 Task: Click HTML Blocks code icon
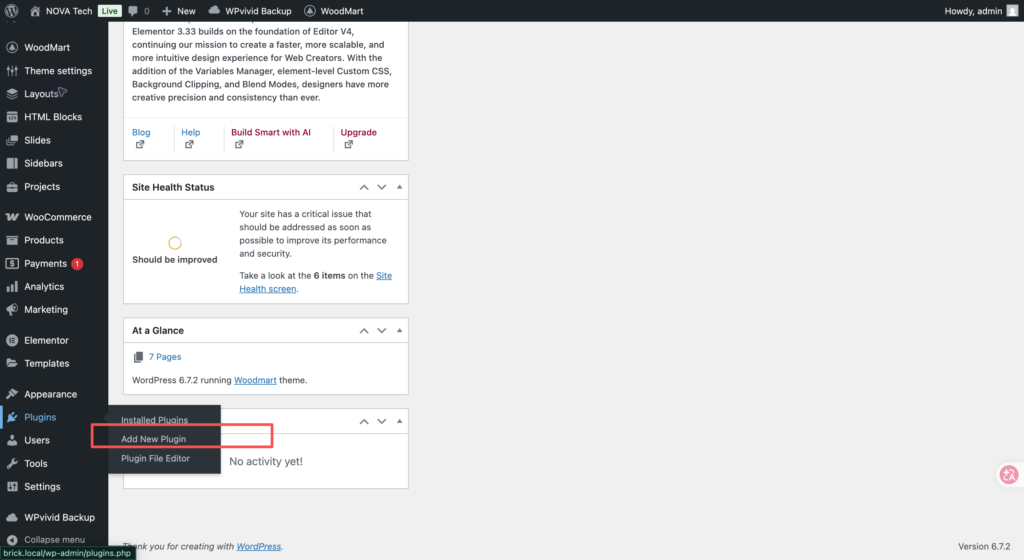[x=12, y=117]
